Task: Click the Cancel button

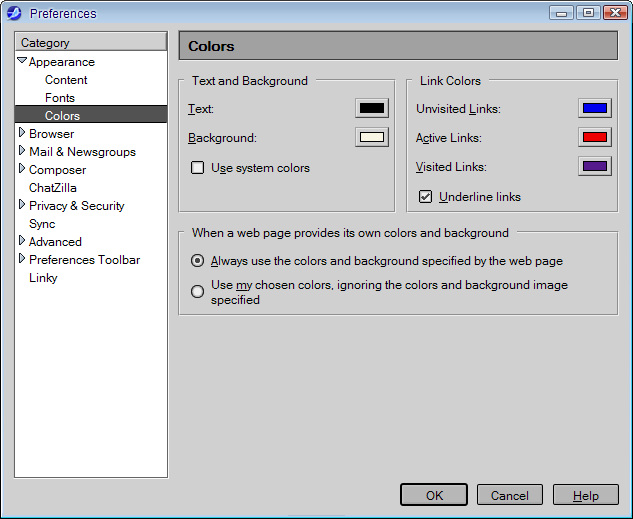Action: [x=509, y=495]
